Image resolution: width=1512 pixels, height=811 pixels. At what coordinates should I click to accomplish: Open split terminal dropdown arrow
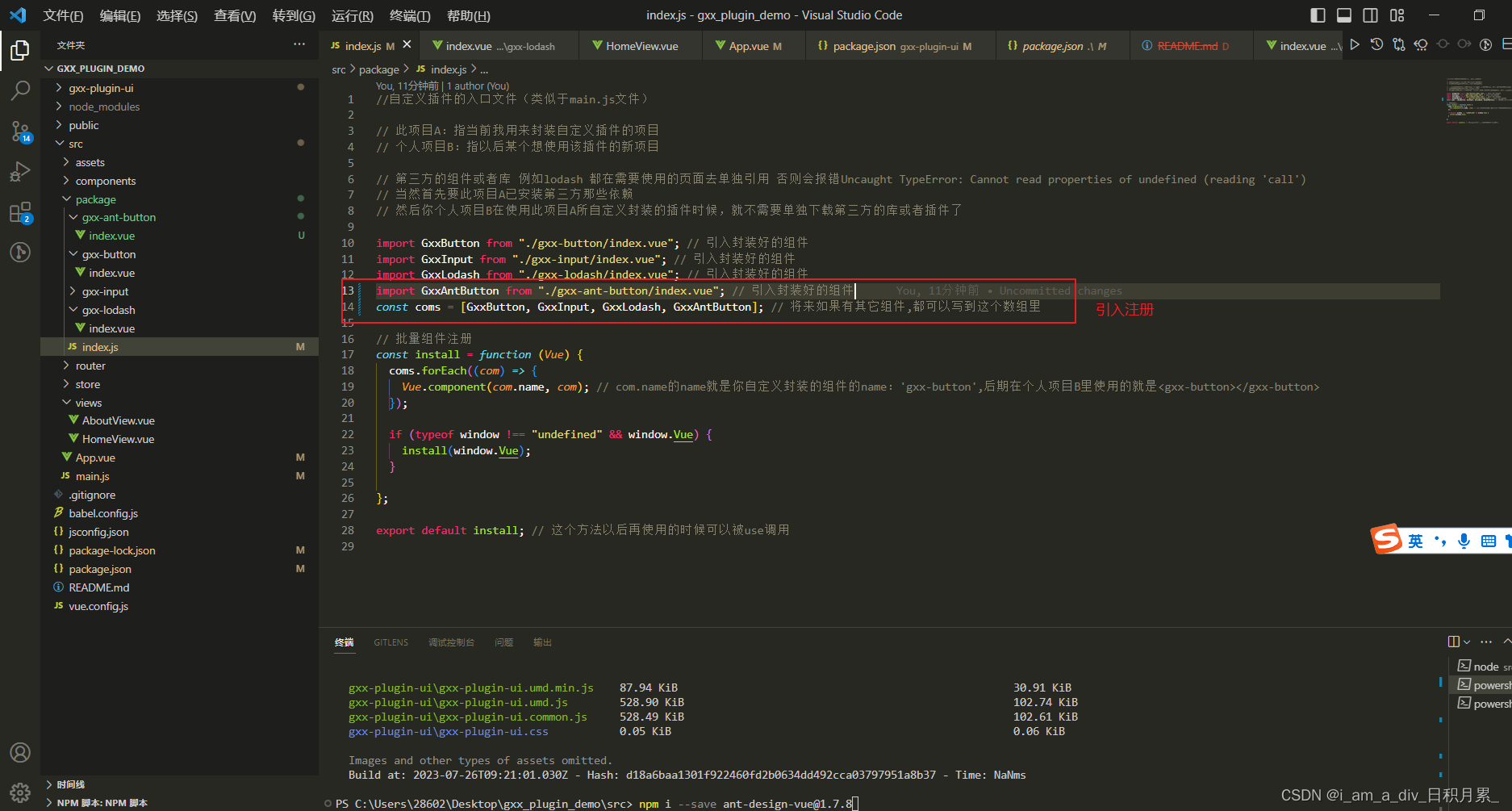tap(1466, 642)
